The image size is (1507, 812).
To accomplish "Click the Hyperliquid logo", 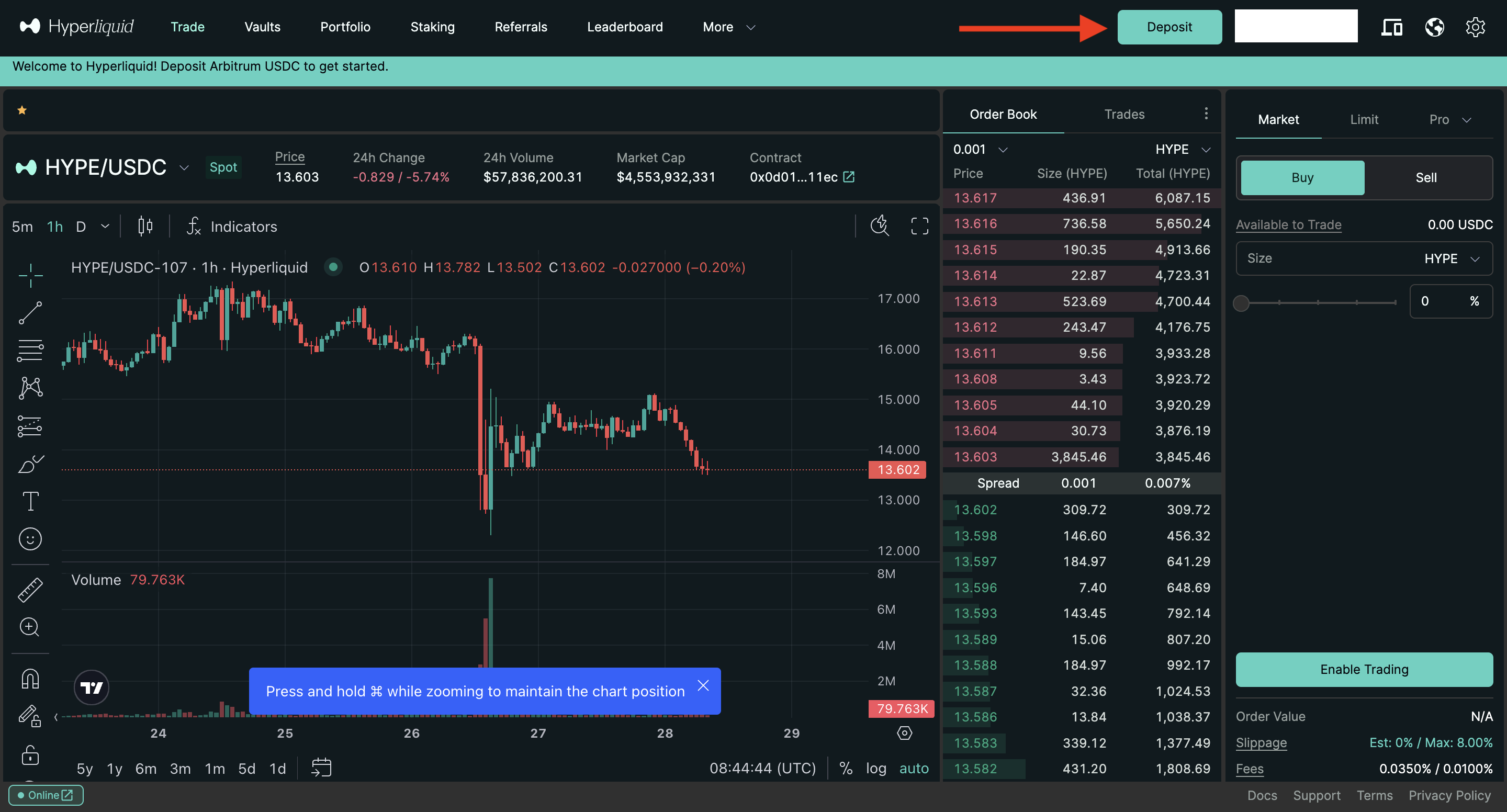I will pos(76,26).
